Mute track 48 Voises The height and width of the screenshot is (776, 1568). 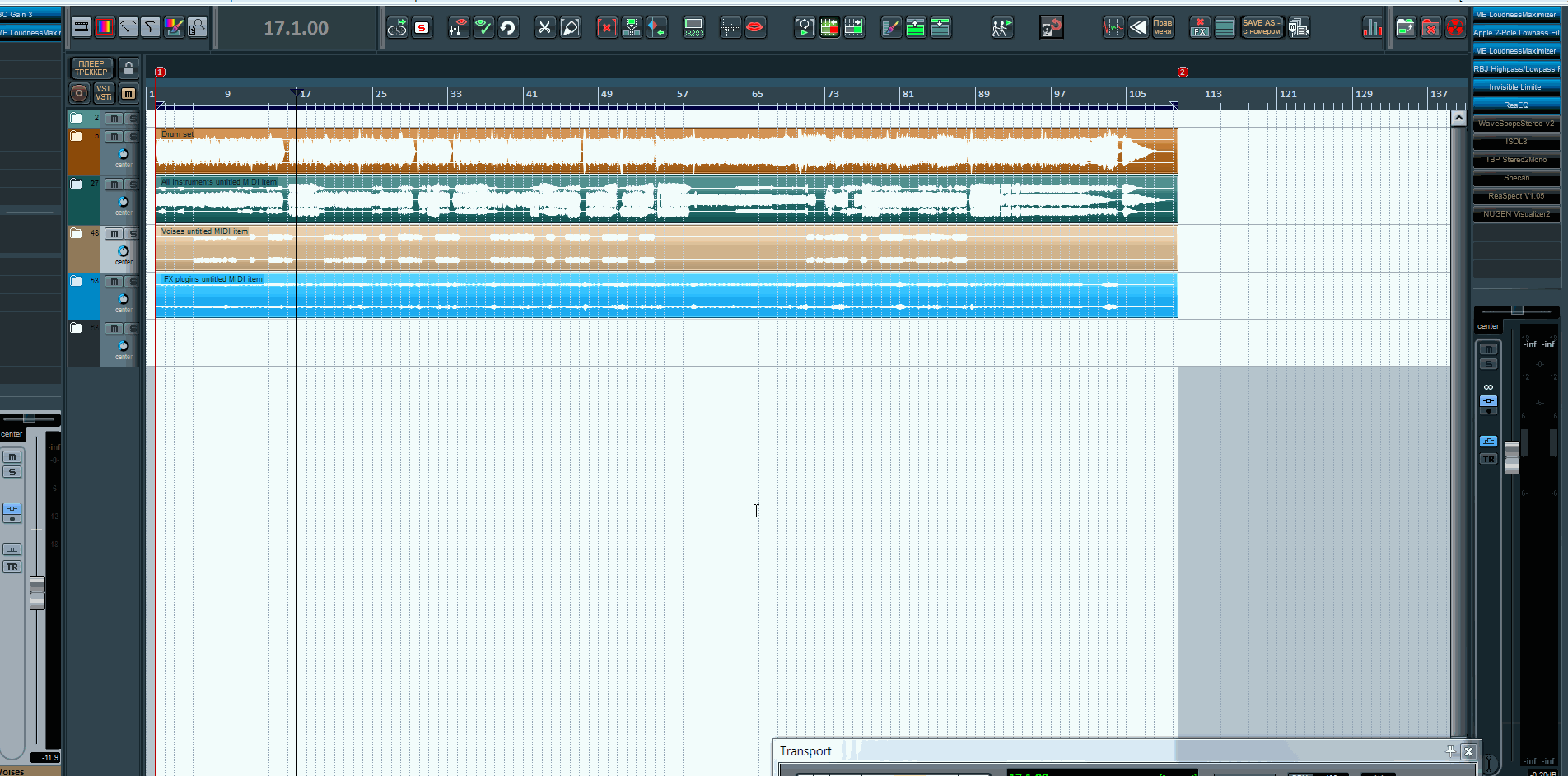tap(114, 234)
